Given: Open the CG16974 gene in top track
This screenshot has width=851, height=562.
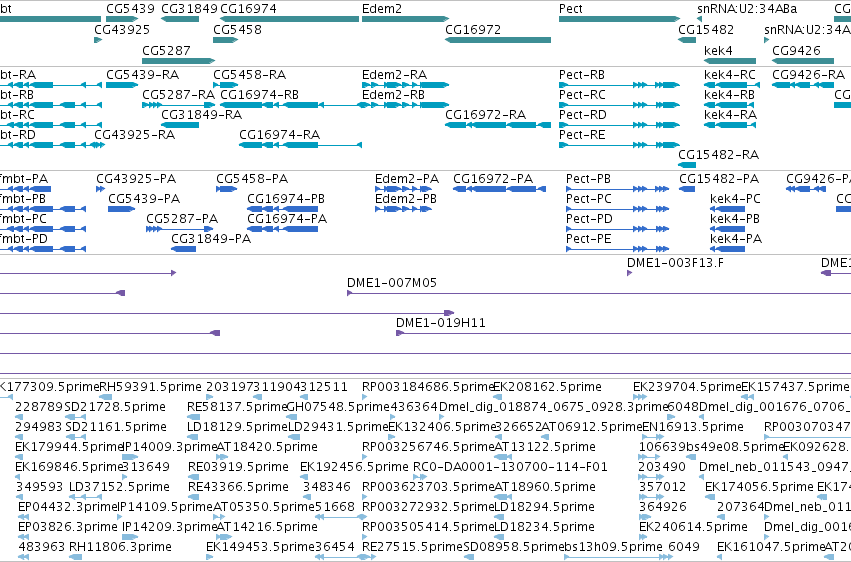Looking at the screenshot, I should [x=290, y=19].
